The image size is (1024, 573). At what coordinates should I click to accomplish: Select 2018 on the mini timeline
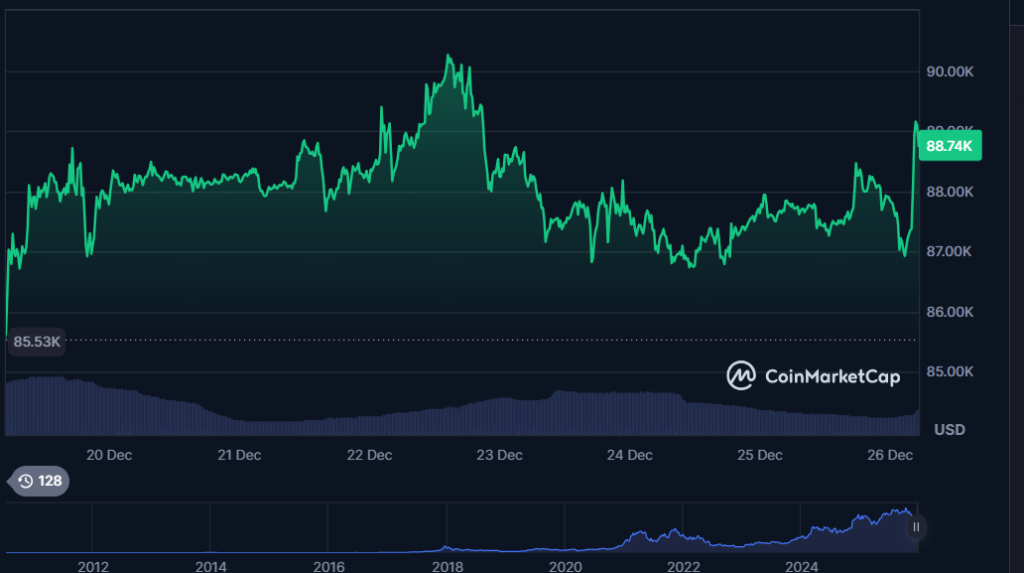tap(447, 566)
